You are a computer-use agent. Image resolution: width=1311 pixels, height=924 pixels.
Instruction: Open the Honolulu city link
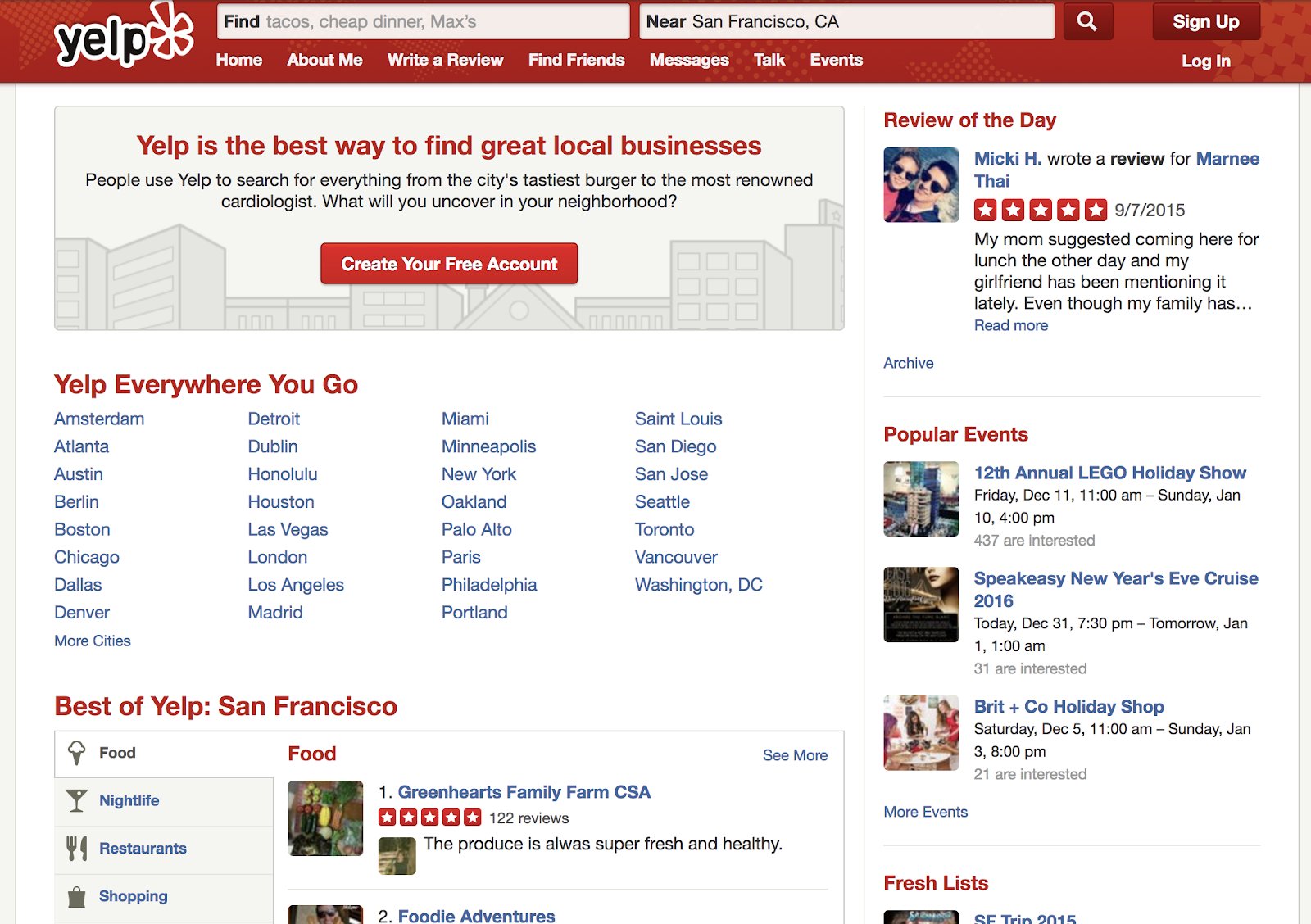tap(282, 473)
